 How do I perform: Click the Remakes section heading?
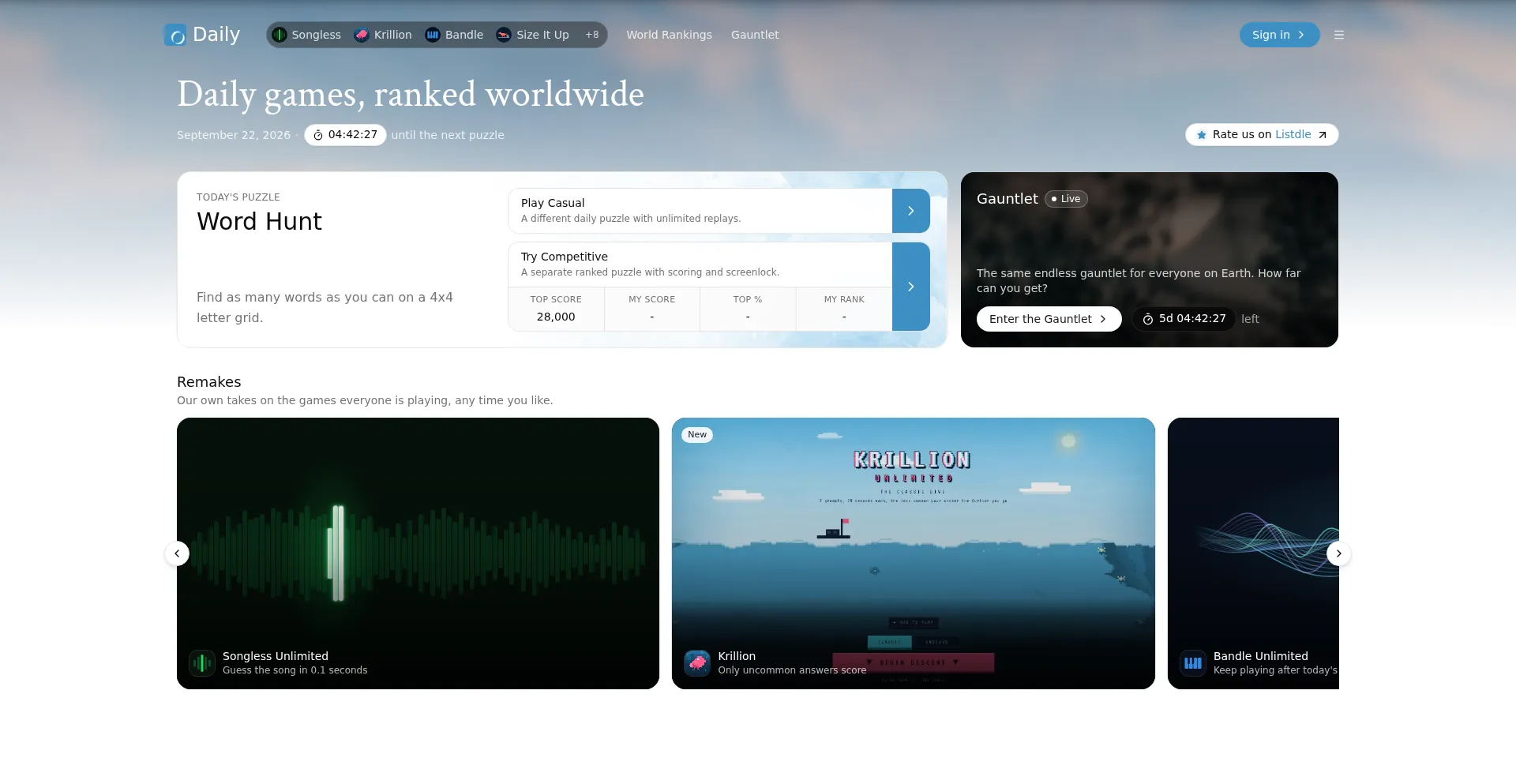click(209, 382)
